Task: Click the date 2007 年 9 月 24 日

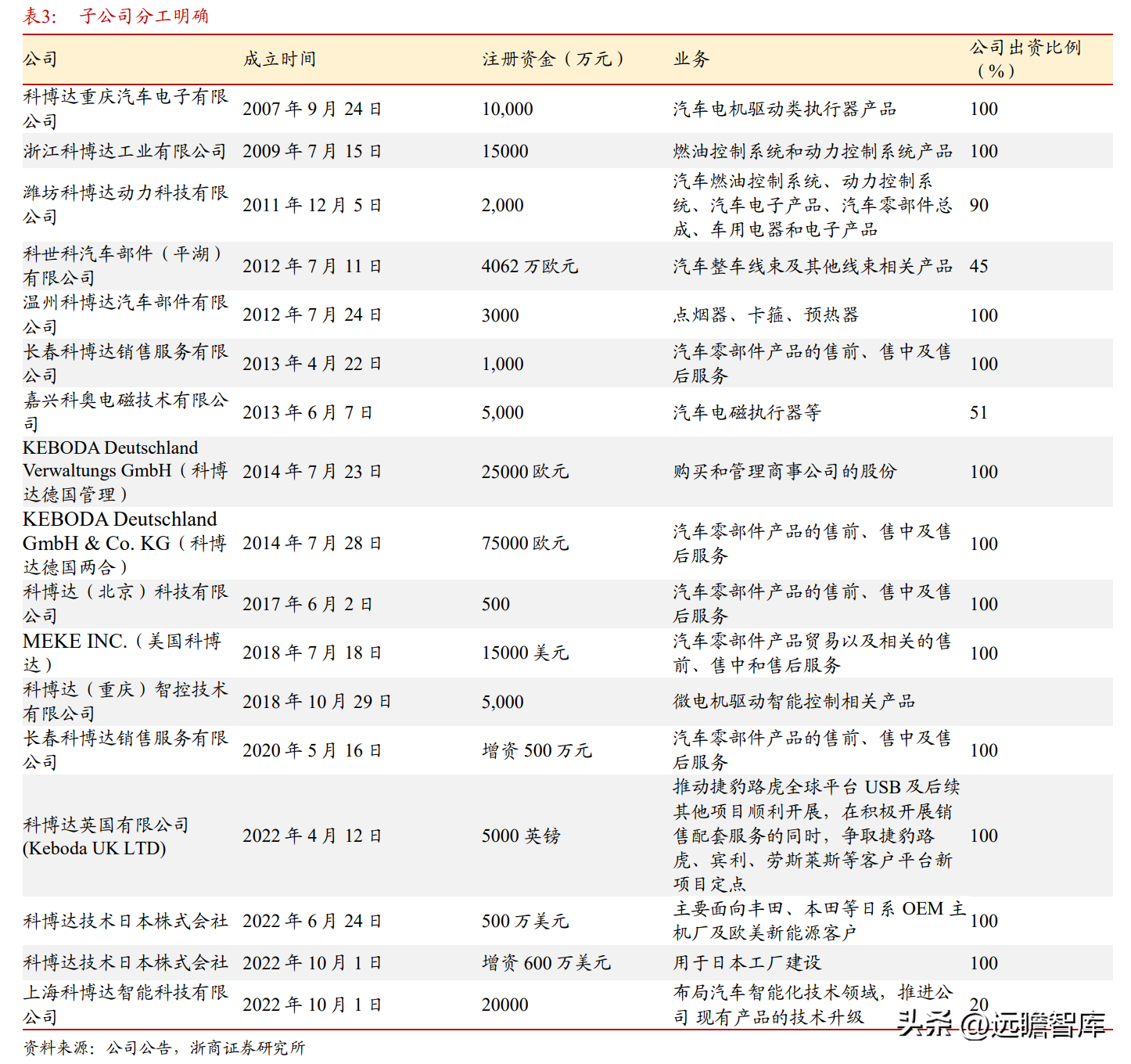Action: [312, 109]
